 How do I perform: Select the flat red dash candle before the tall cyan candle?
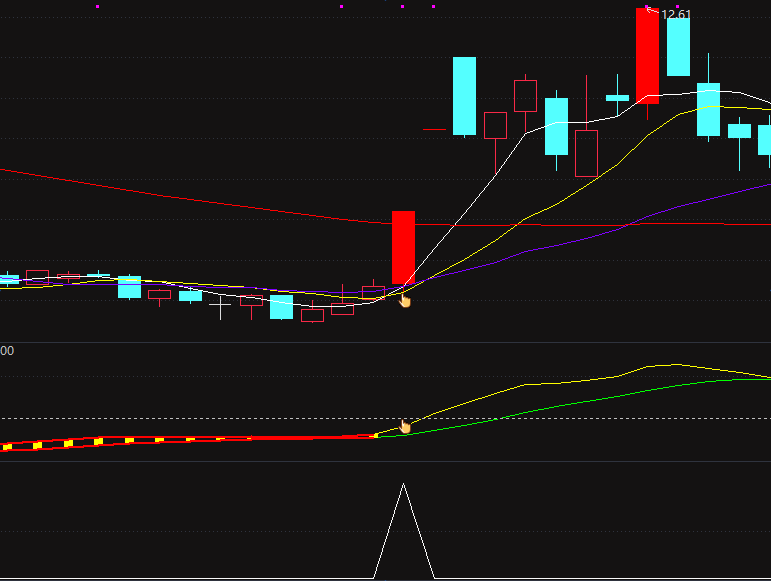434,130
